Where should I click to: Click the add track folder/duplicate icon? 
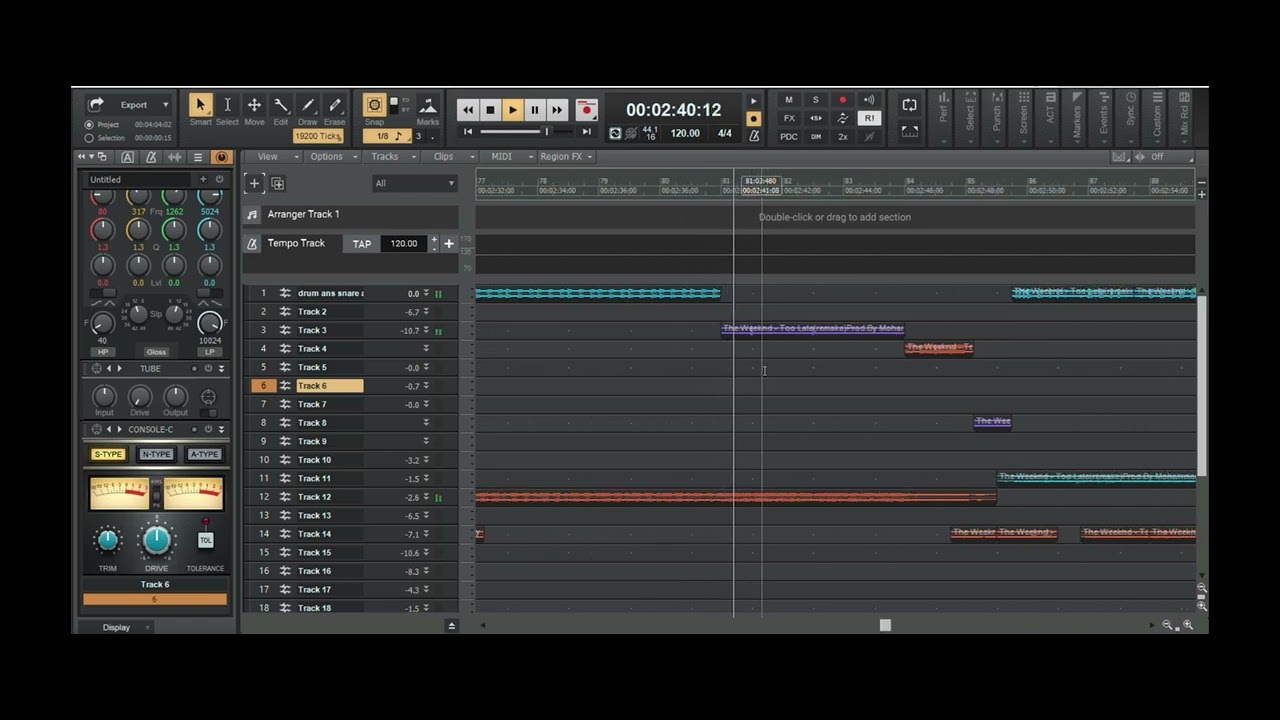278,184
